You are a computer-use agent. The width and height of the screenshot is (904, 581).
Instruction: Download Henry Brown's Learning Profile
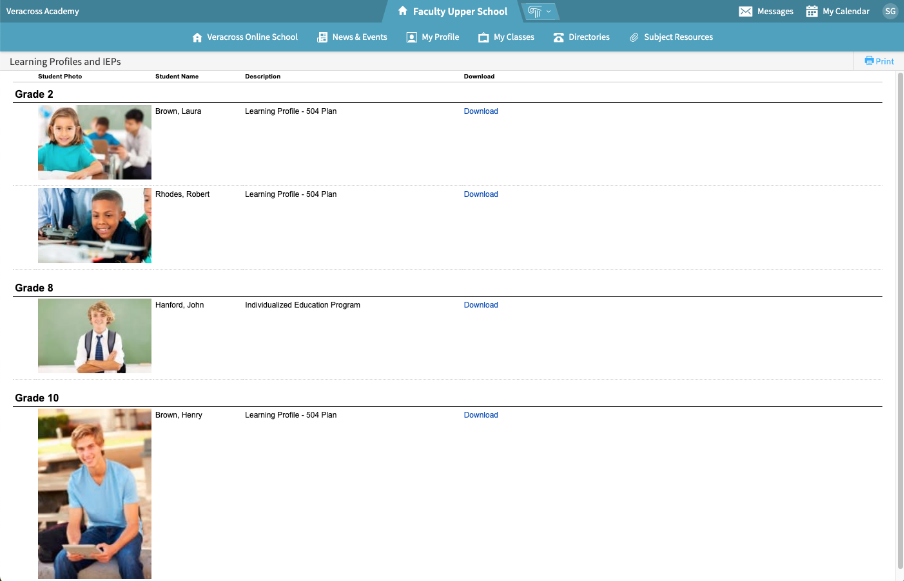(x=480, y=414)
